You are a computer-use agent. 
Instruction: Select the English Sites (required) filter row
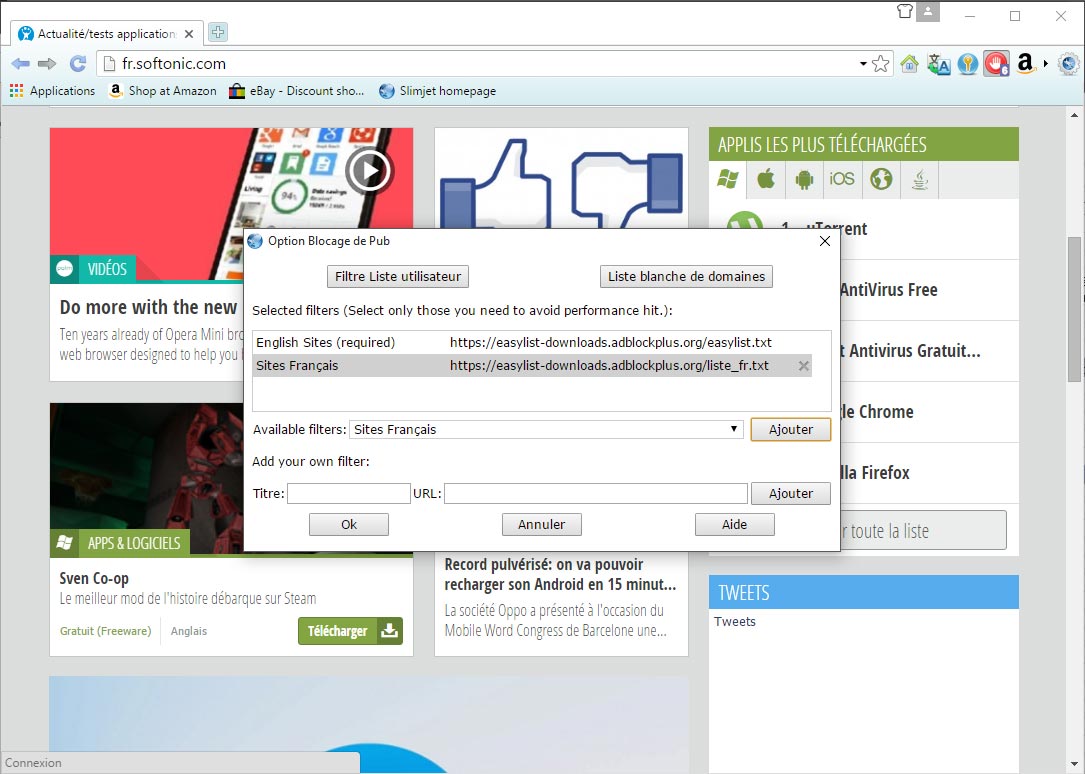point(532,342)
